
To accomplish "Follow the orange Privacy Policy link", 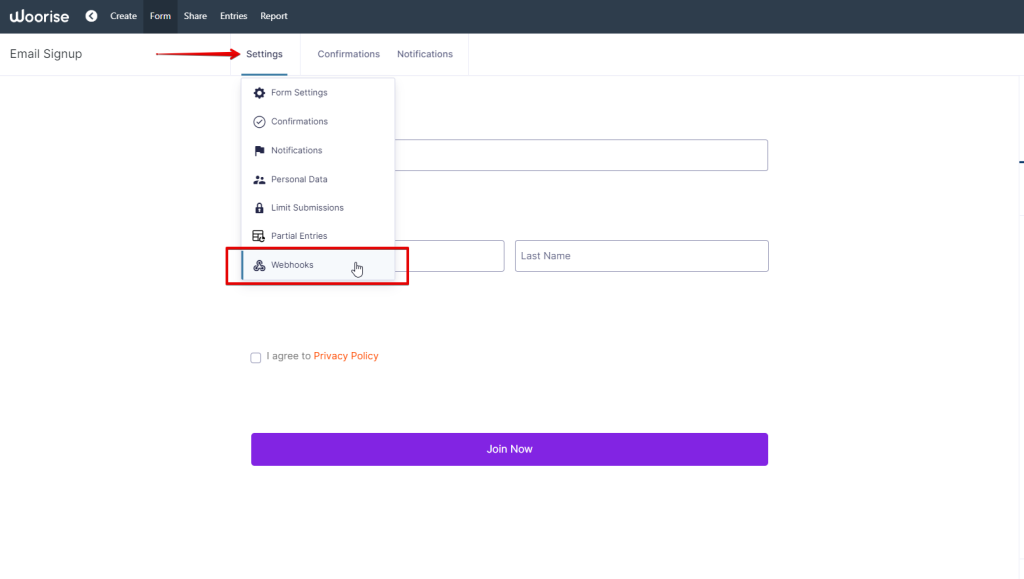I will [346, 356].
